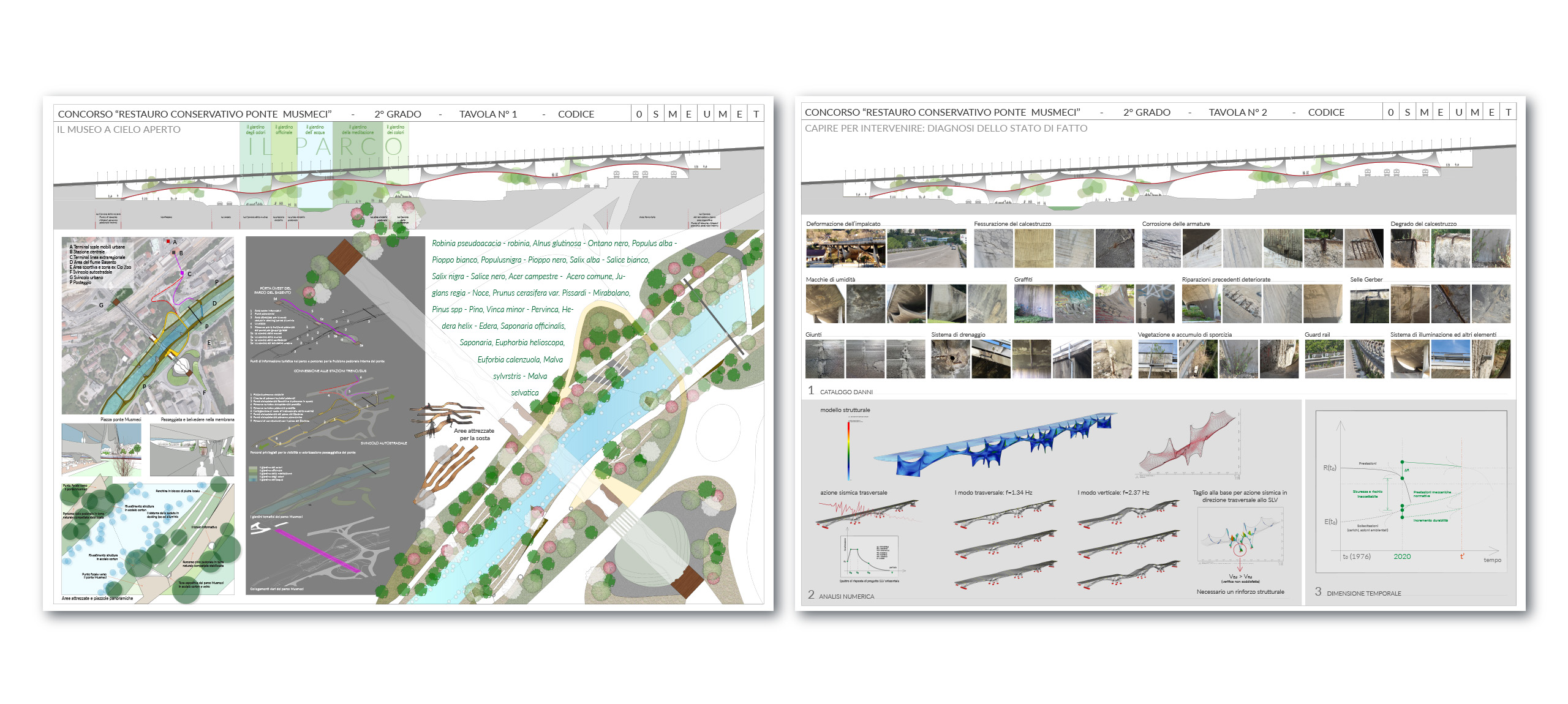Screen dimensions: 1568x704
Task: Click 'Sistema di illuminazione ed altri elementi' heading
Action: (1443, 334)
